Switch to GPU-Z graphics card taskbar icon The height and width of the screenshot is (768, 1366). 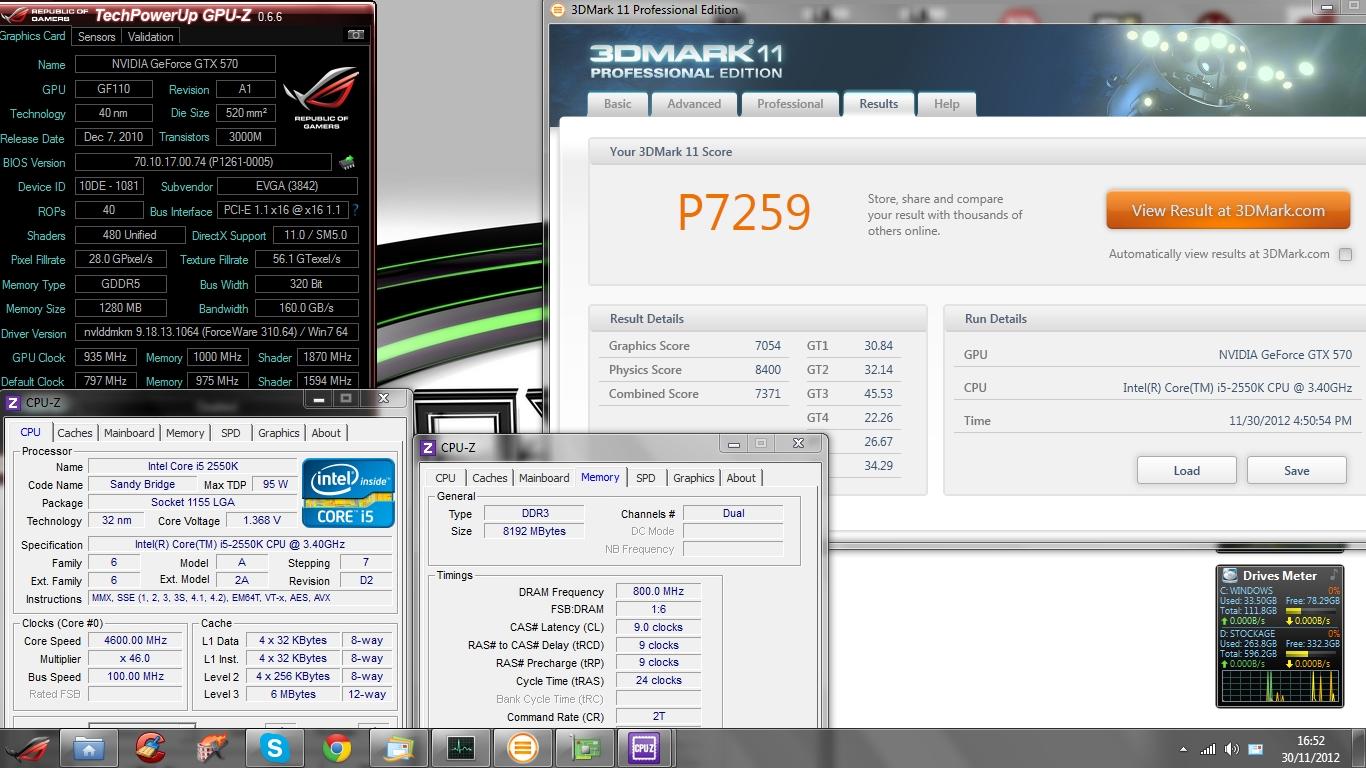(x=584, y=748)
